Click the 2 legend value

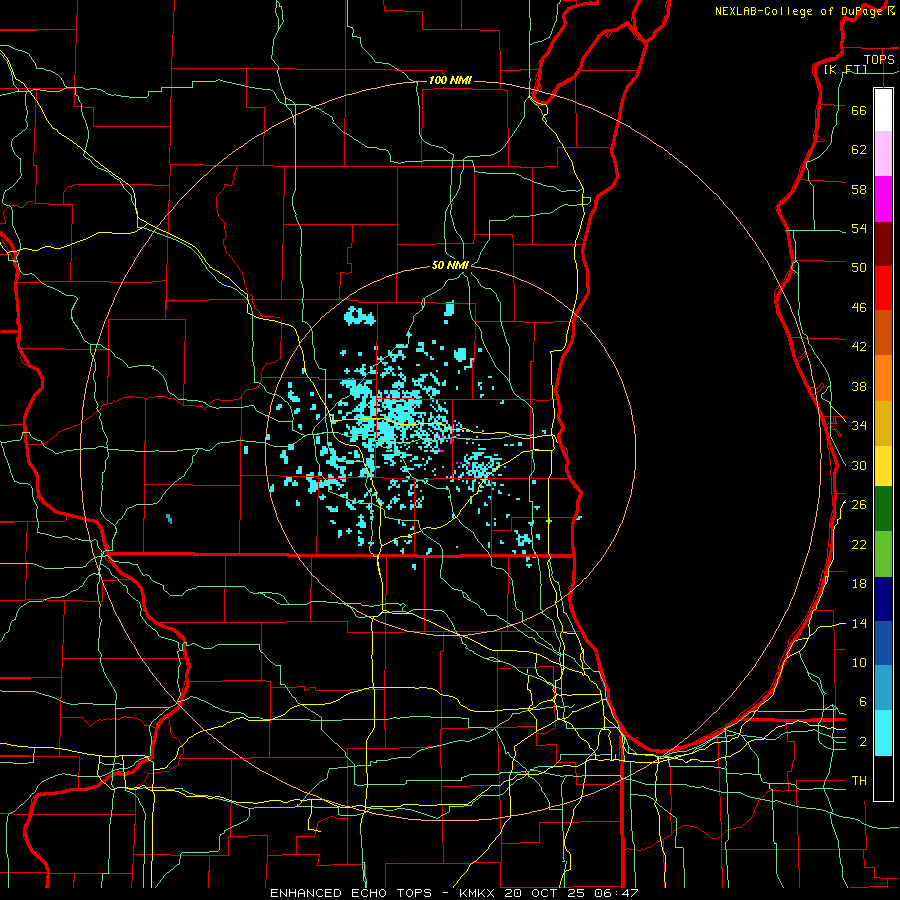[863, 742]
